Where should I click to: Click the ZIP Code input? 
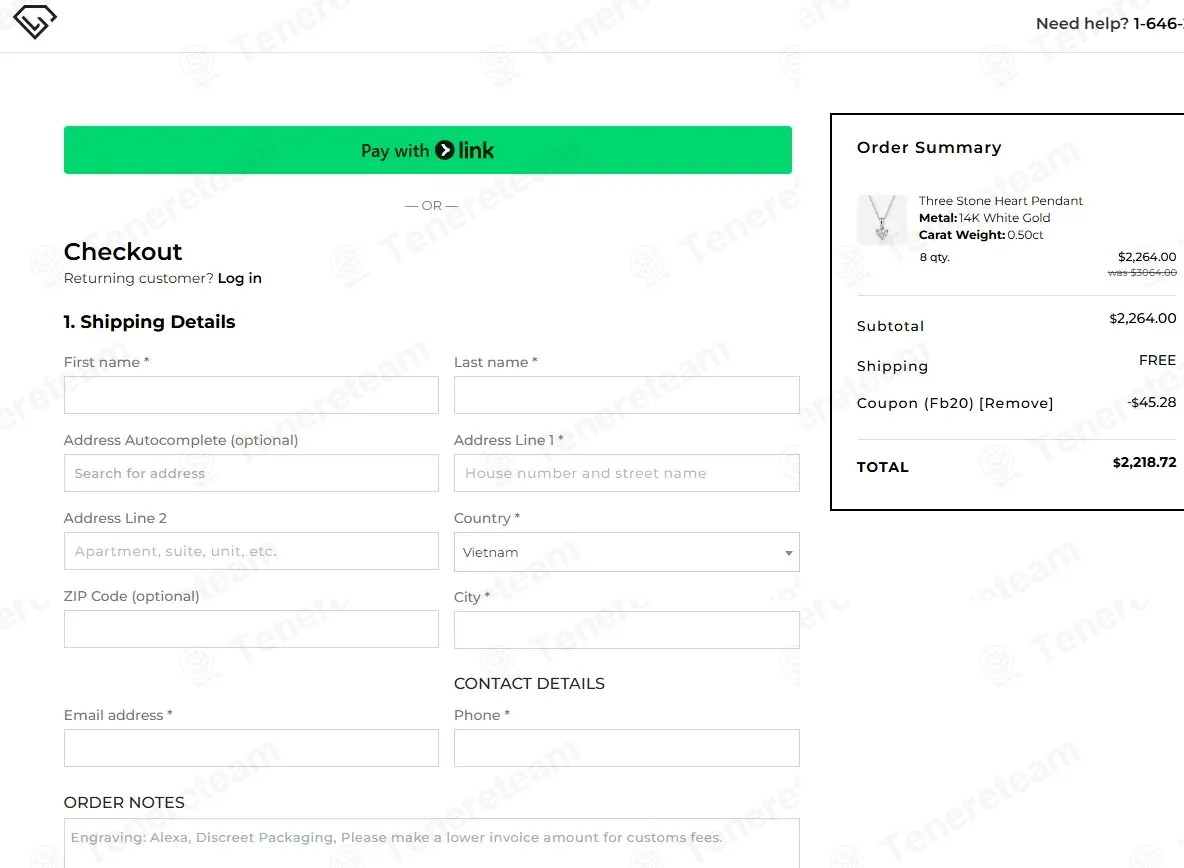click(x=251, y=629)
